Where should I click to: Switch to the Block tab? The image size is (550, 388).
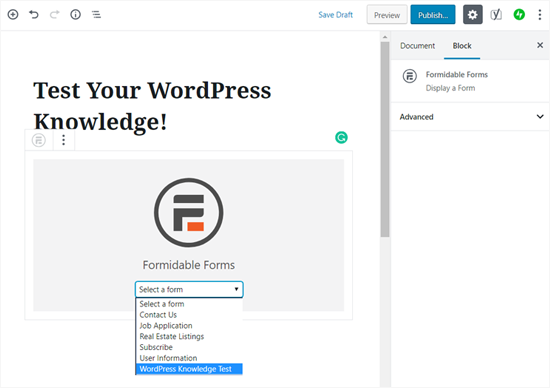tap(462, 46)
